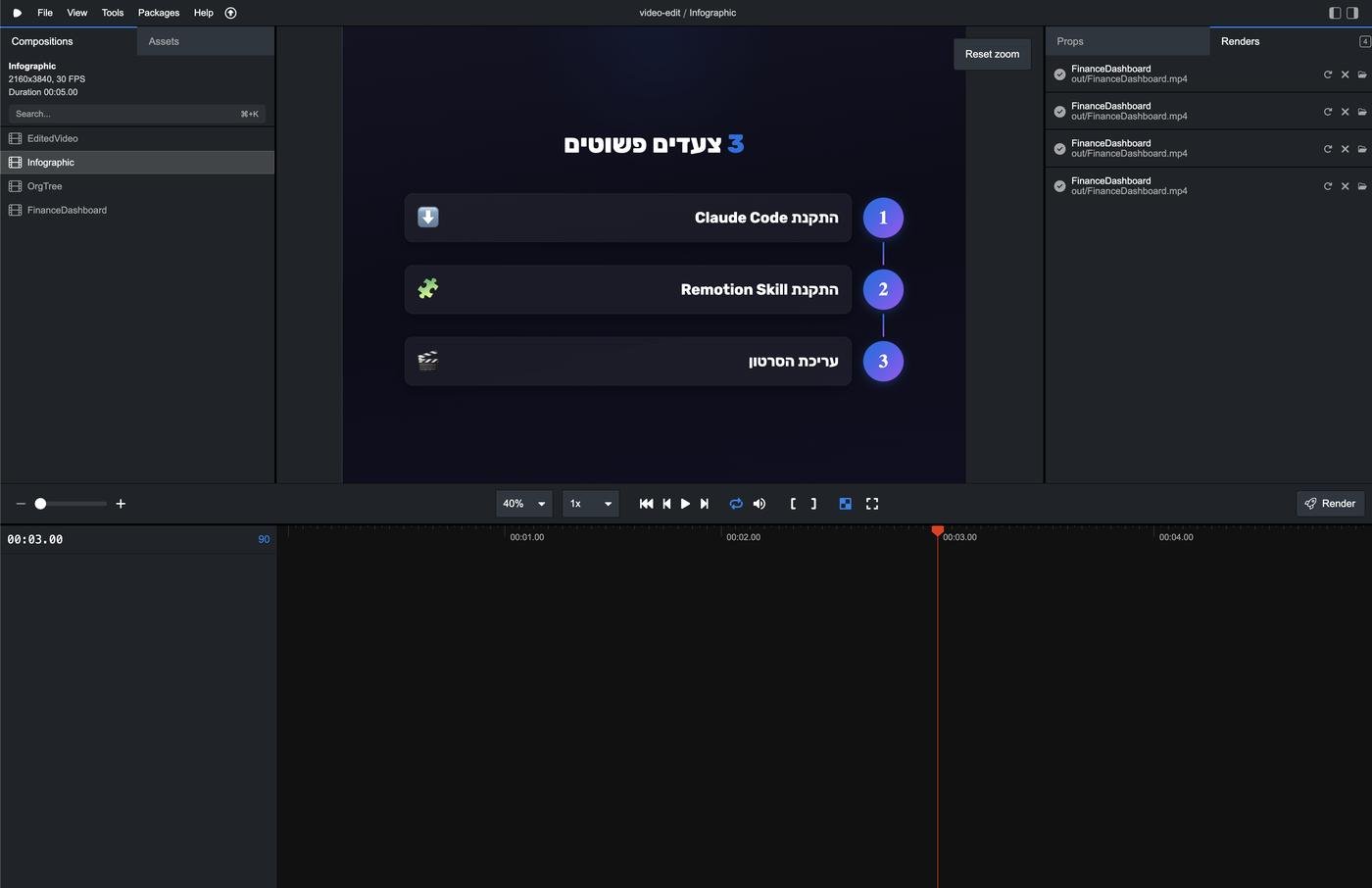
Task: Toggle the transparency checkerboard background
Action: [845, 504]
